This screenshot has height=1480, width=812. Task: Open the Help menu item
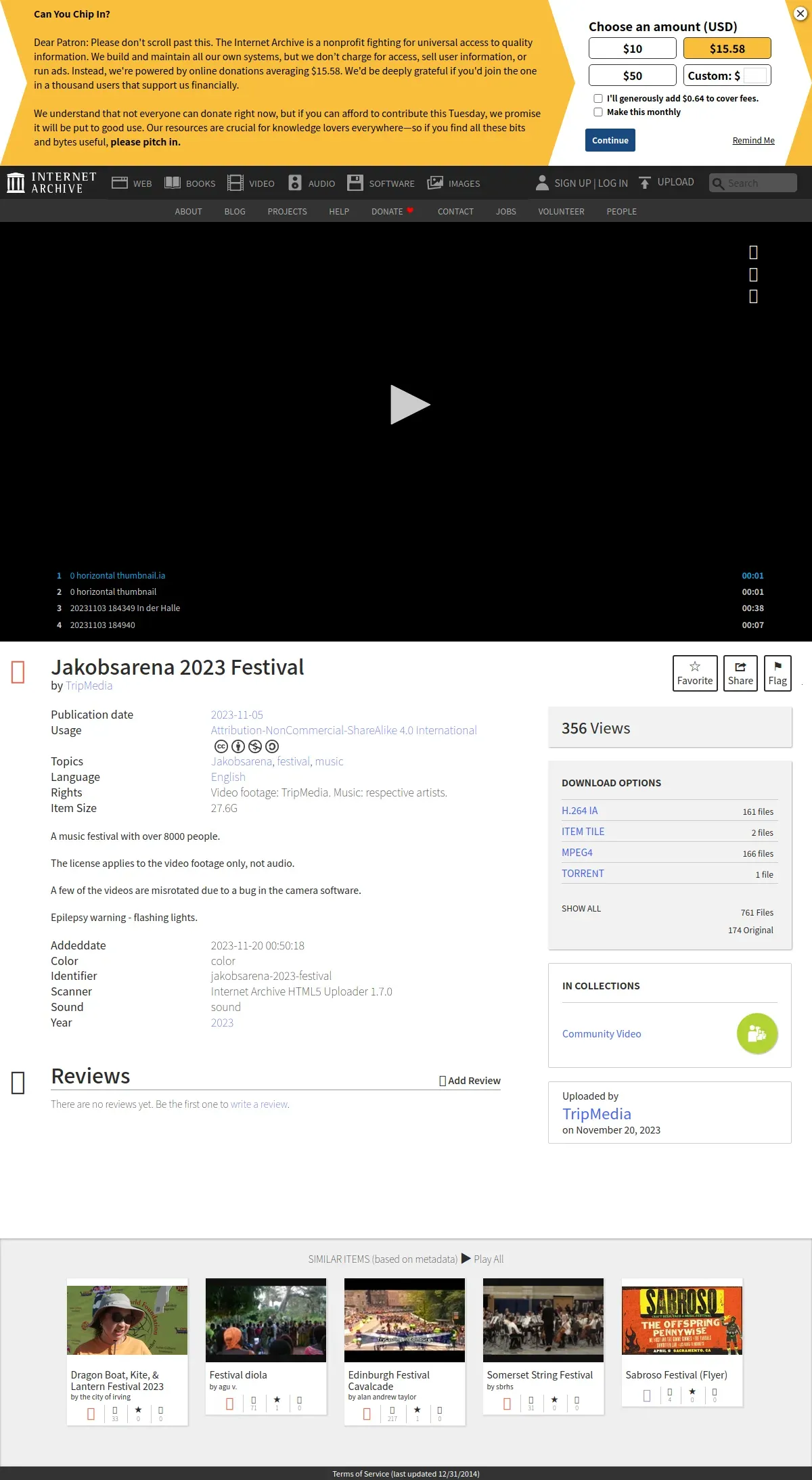pos(339,212)
